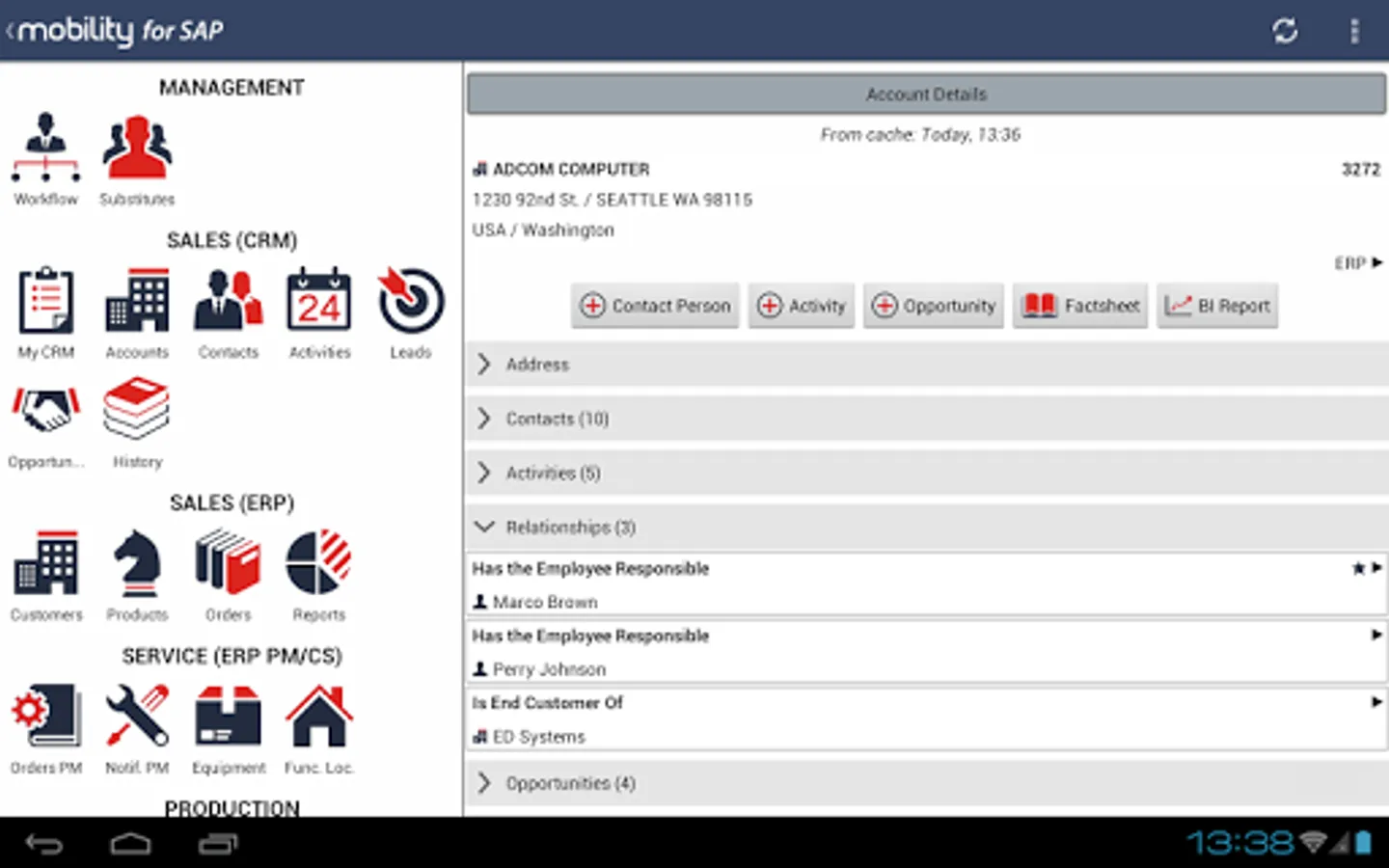Select the ADCOM COMPUTER account name
1389x868 pixels.
(x=571, y=170)
